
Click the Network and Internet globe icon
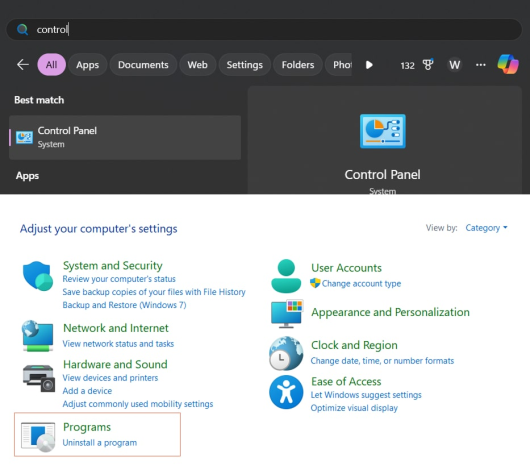coord(38,336)
